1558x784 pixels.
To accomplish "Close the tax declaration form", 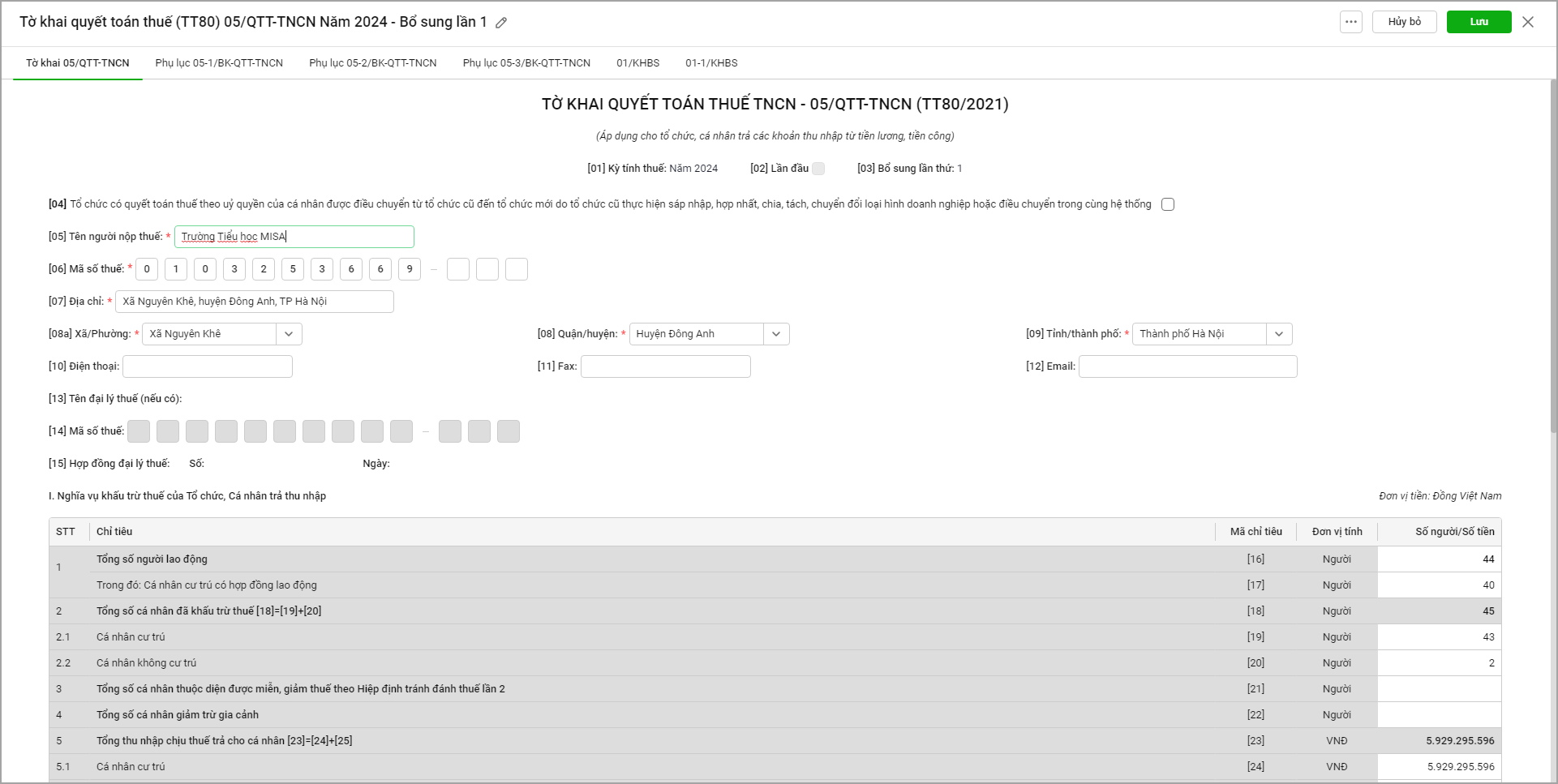I will [1528, 22].
